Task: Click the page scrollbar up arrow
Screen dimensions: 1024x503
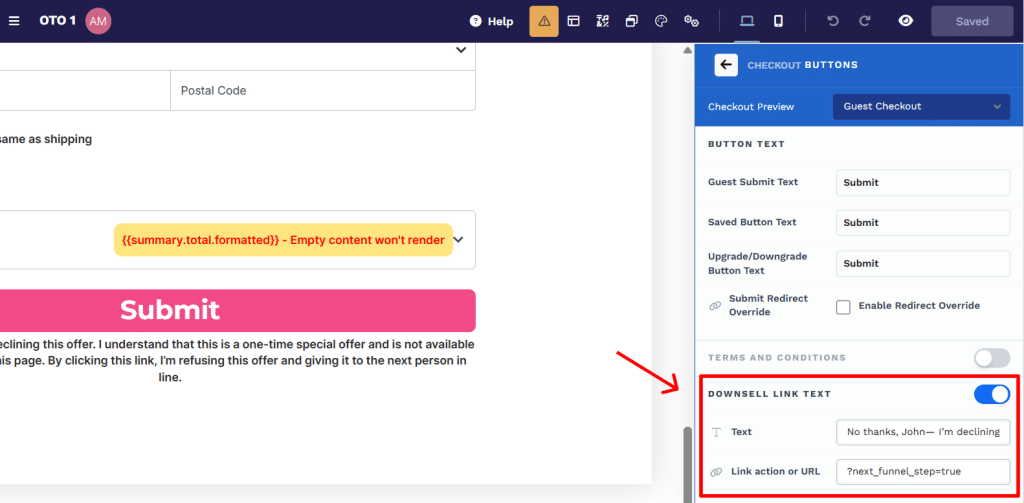Action: (687, 50)
